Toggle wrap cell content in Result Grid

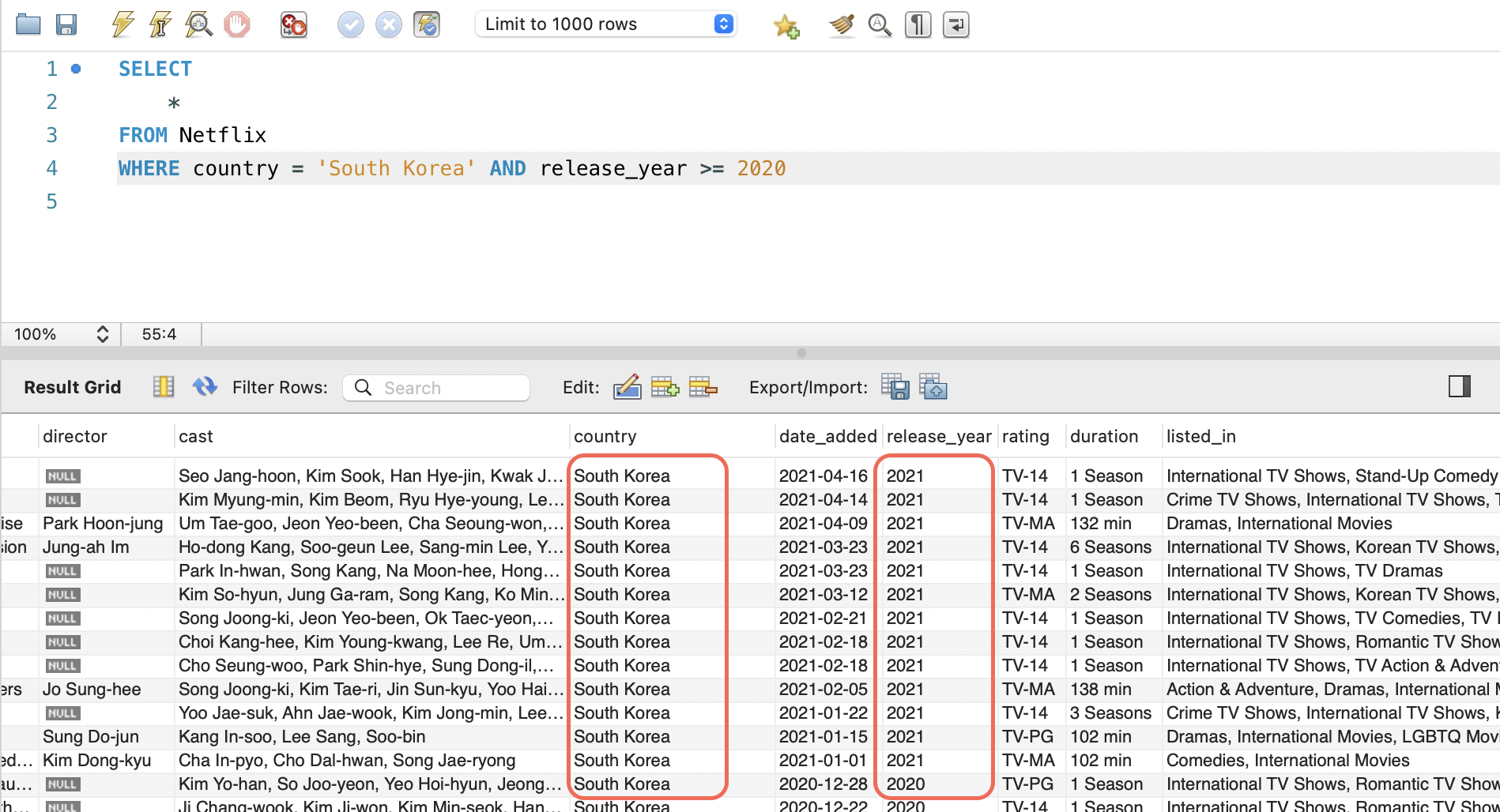(164, 387)
